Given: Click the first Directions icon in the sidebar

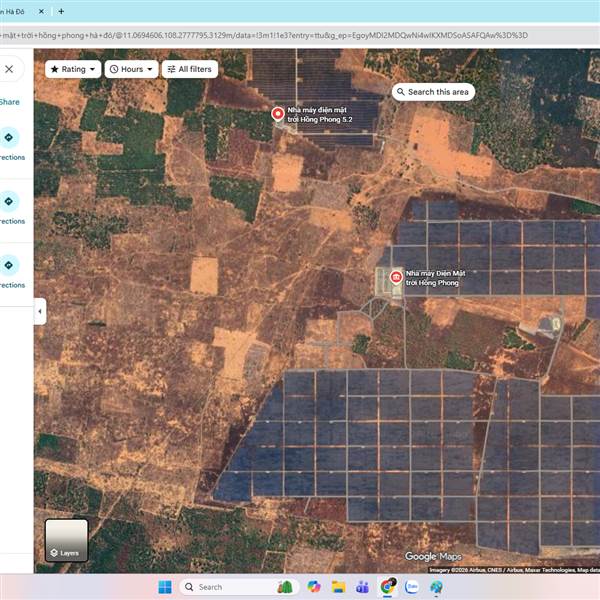Looking at the screenshot, I should pos(10,138).
